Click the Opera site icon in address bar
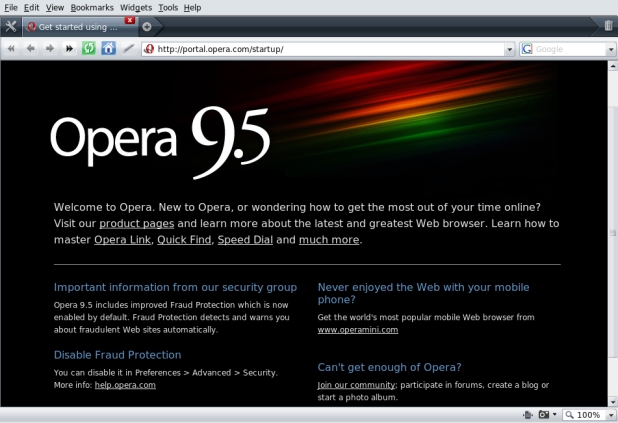The width and height of the screenshot is (618, 423). coord(149,49)
